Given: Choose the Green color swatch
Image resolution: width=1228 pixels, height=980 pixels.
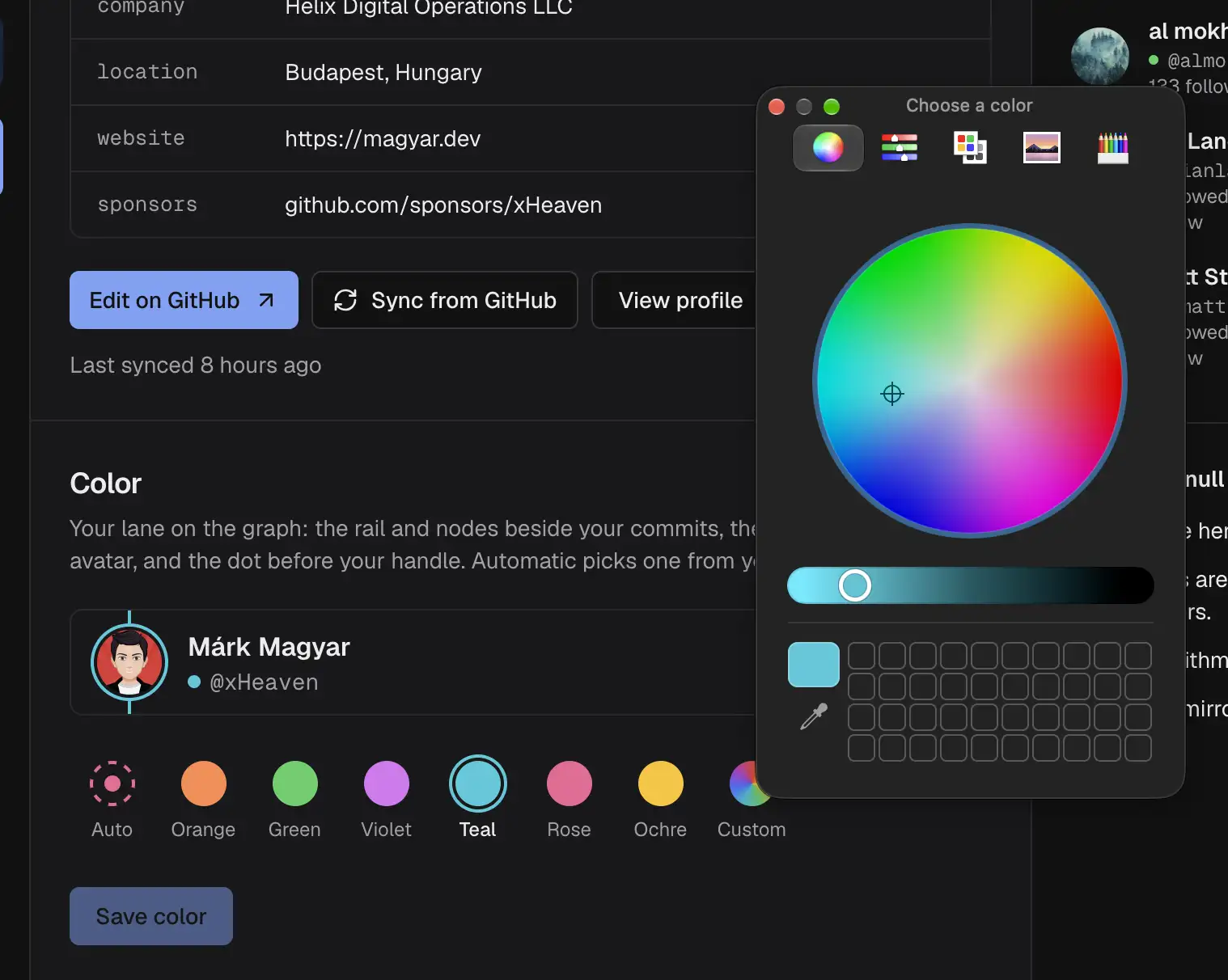Looking at the screenshot, I should (295, 784).
